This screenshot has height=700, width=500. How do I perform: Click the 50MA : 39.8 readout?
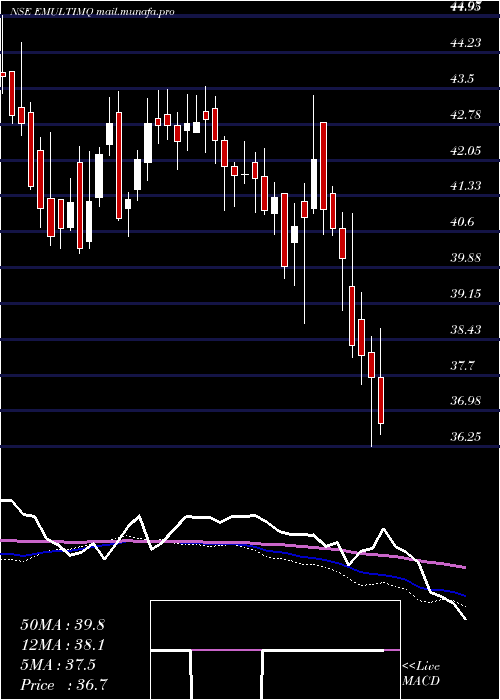pyautogui.click(x=62, y=625)
